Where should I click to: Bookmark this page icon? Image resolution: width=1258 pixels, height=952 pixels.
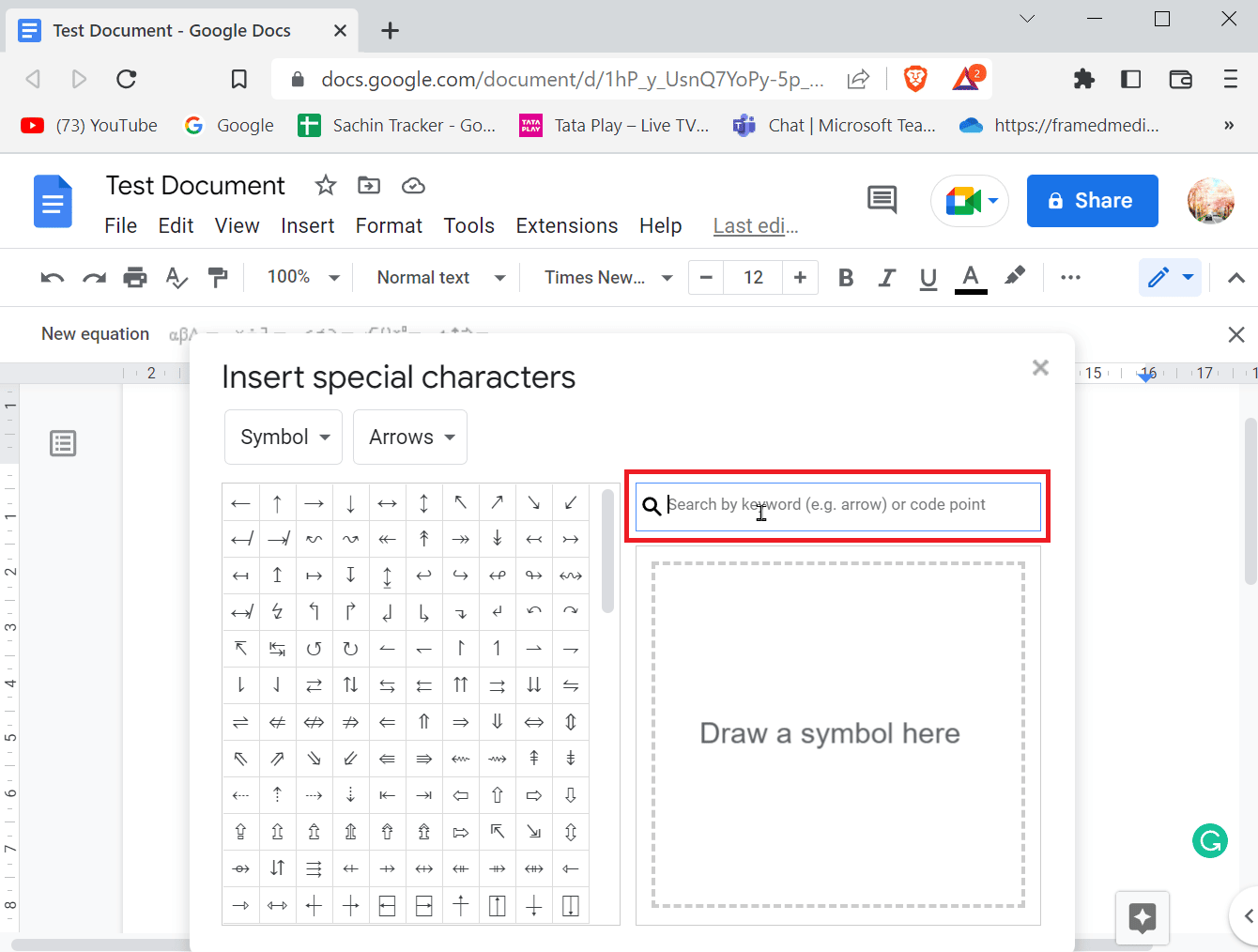[239, 79]
